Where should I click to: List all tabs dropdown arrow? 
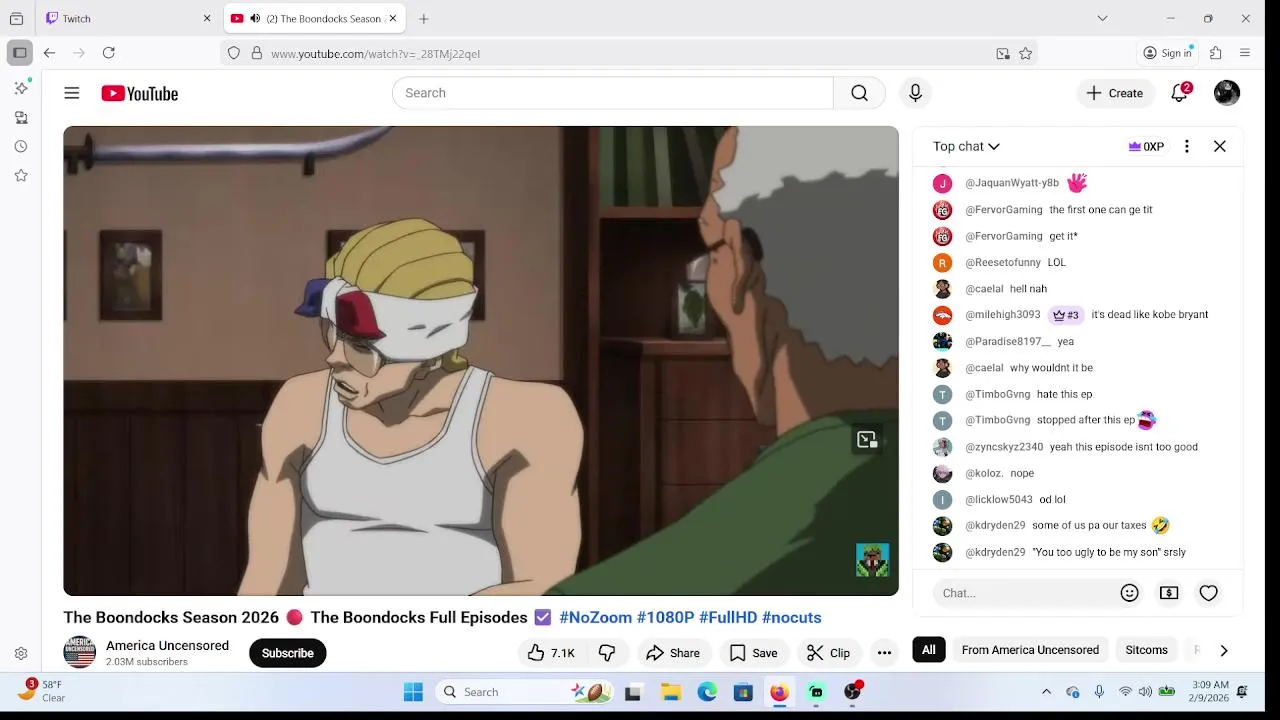(1102, 18)
